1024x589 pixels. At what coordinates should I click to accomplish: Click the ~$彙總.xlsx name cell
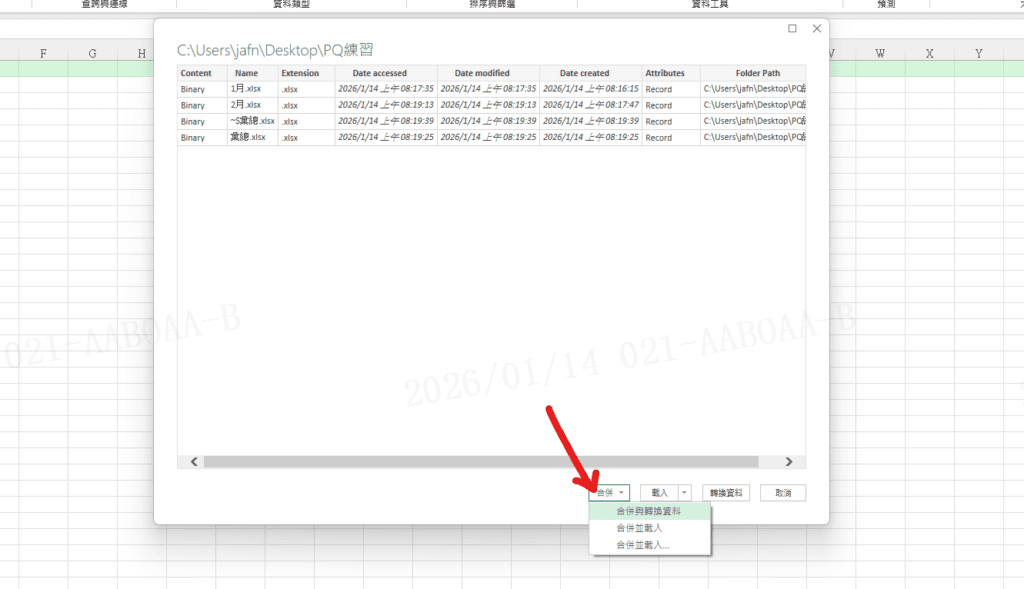(x=252, y=121)
